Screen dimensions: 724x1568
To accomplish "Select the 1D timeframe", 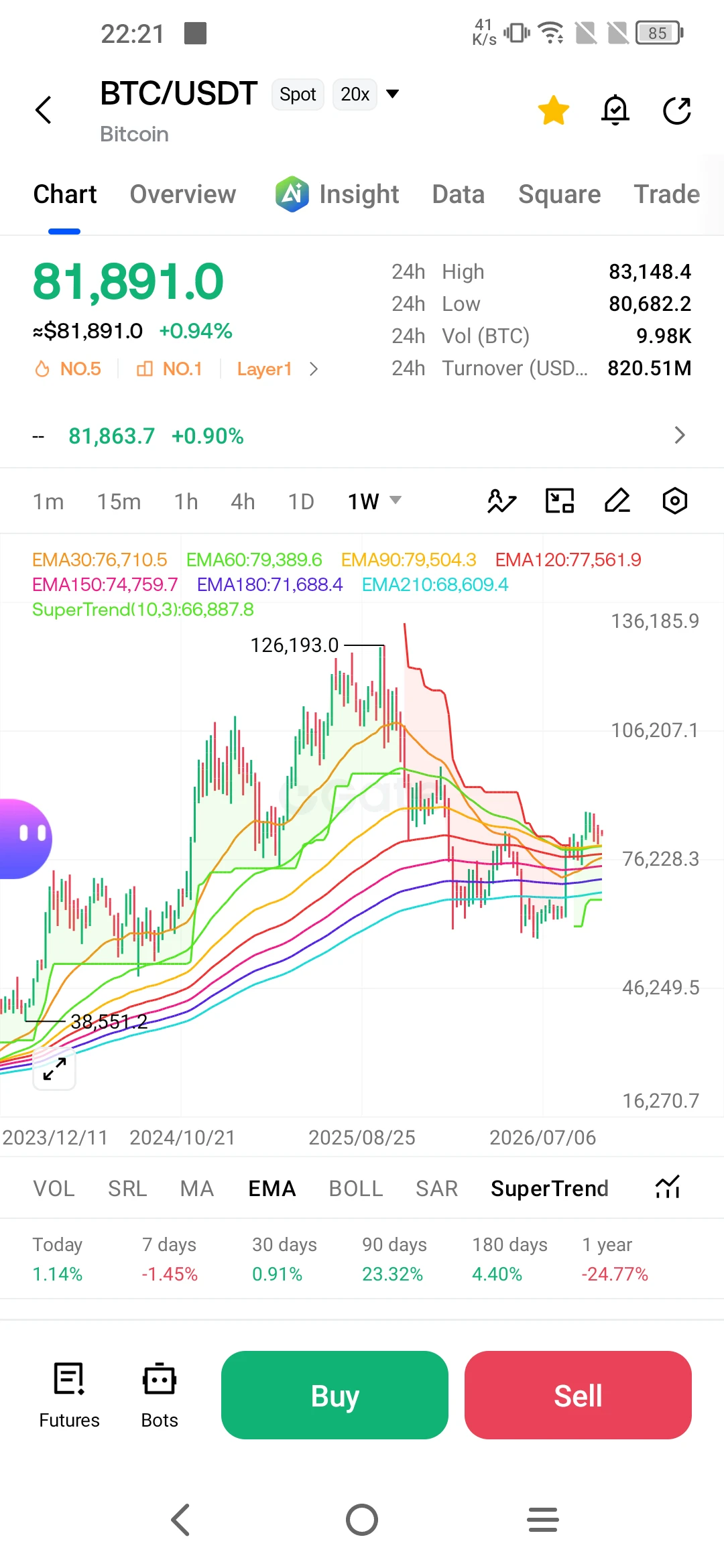I will (301, 501).
